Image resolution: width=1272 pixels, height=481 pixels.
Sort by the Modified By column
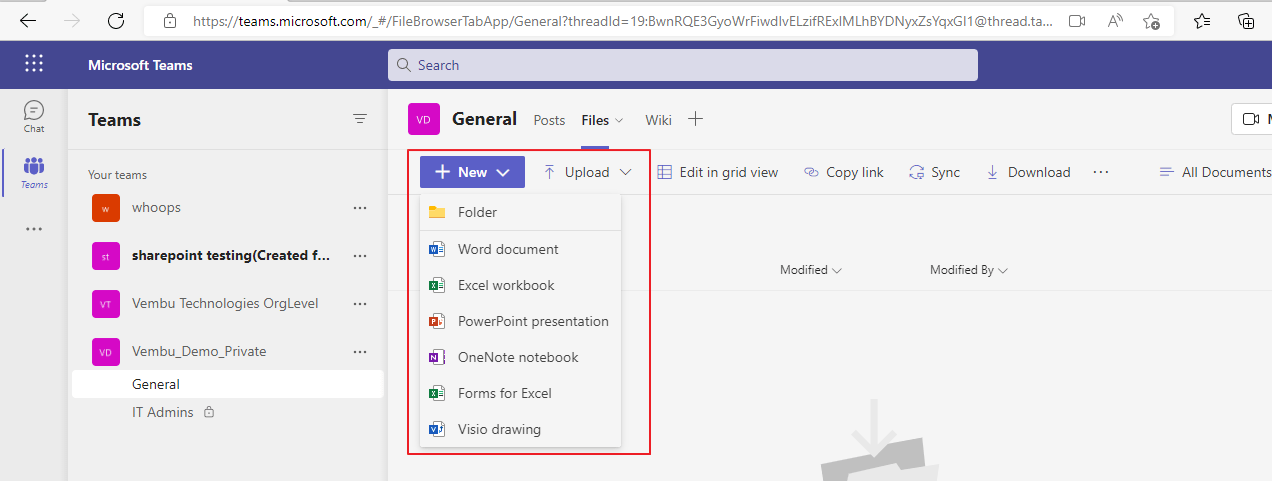coord(968,270)
